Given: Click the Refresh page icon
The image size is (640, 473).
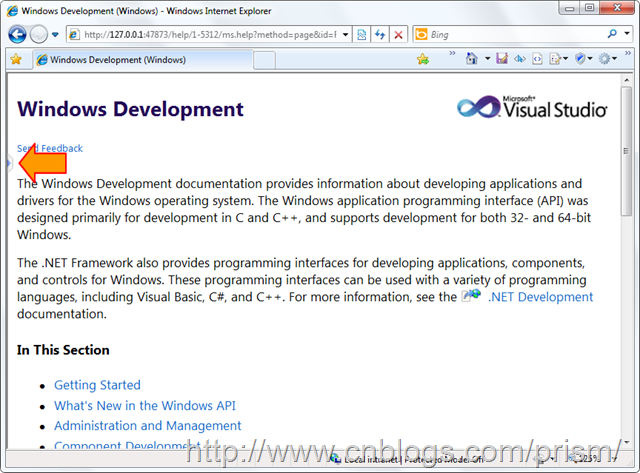Looking at the screenshot, I should [380, 34].
